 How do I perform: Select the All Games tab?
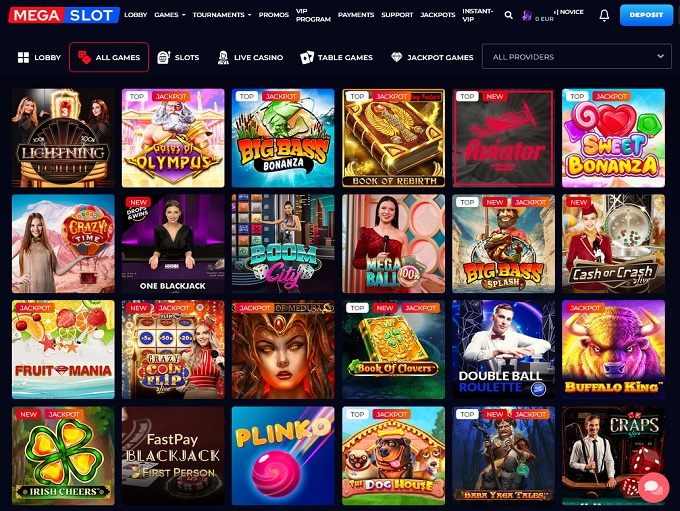click(x=109, y=57)
